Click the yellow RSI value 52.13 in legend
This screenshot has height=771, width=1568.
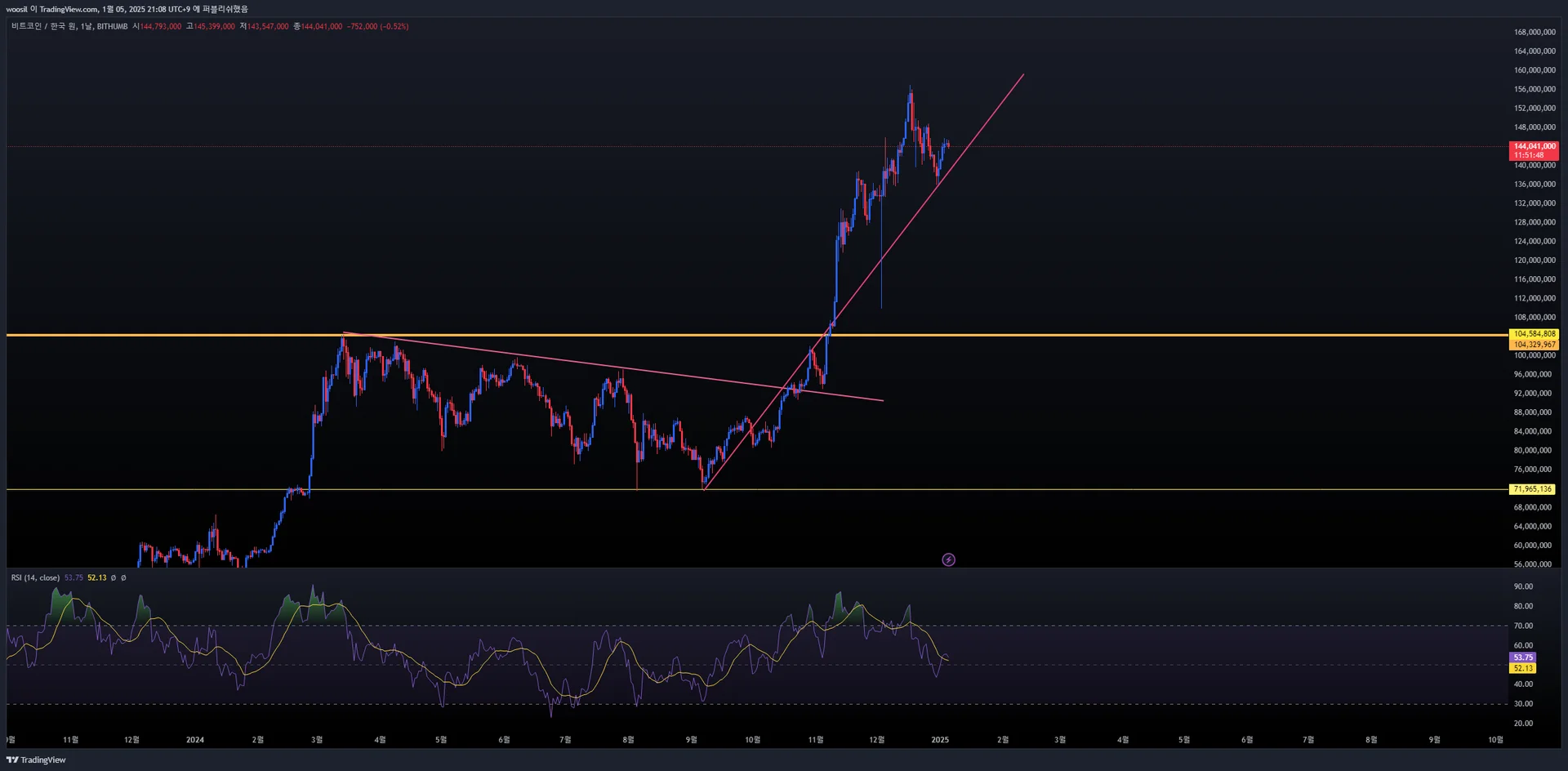pyautogui.click(x=97, y=577)
